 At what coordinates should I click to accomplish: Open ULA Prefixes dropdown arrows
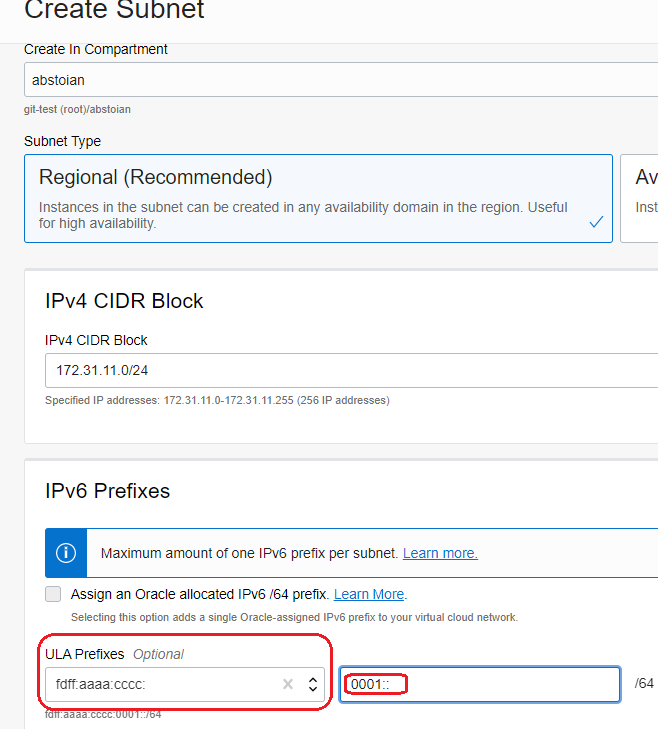pyautogui.click(x=312, y=684)
